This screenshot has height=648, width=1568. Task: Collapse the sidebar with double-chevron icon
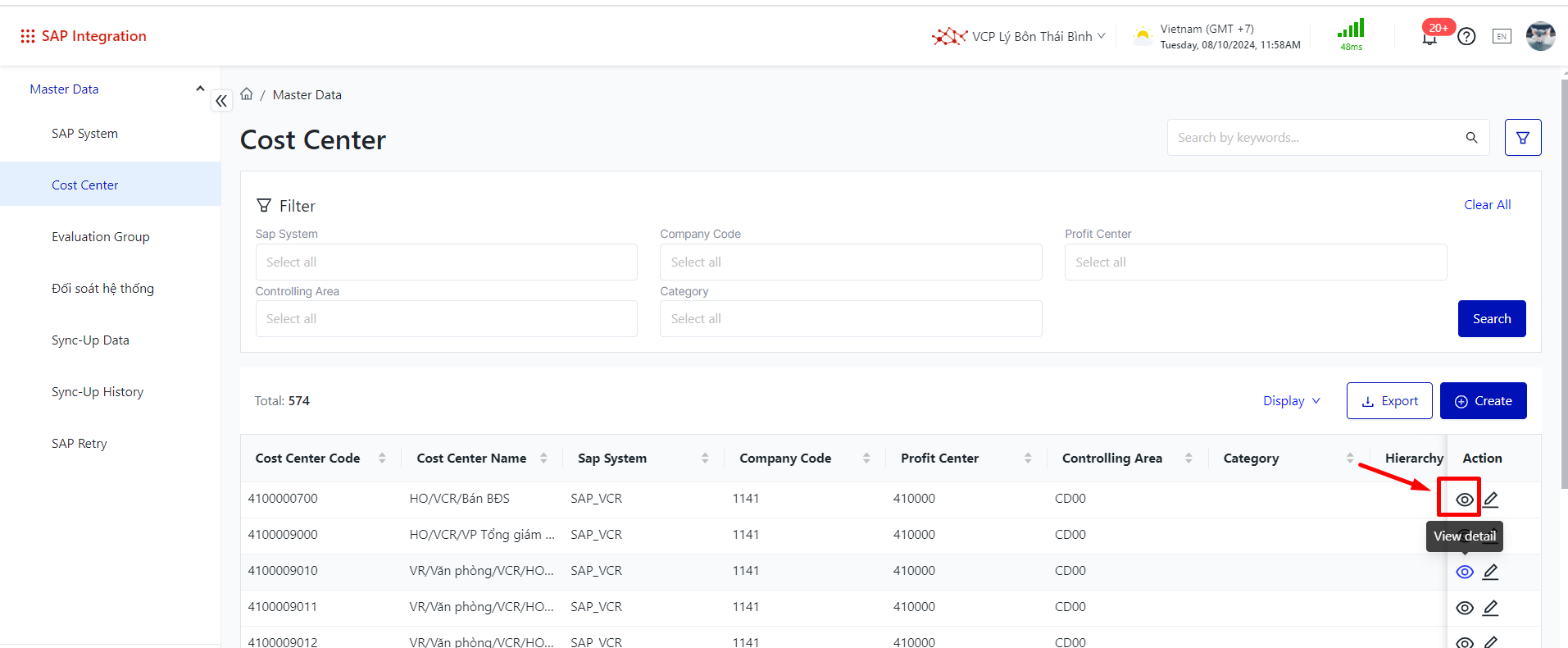point(221,101)
